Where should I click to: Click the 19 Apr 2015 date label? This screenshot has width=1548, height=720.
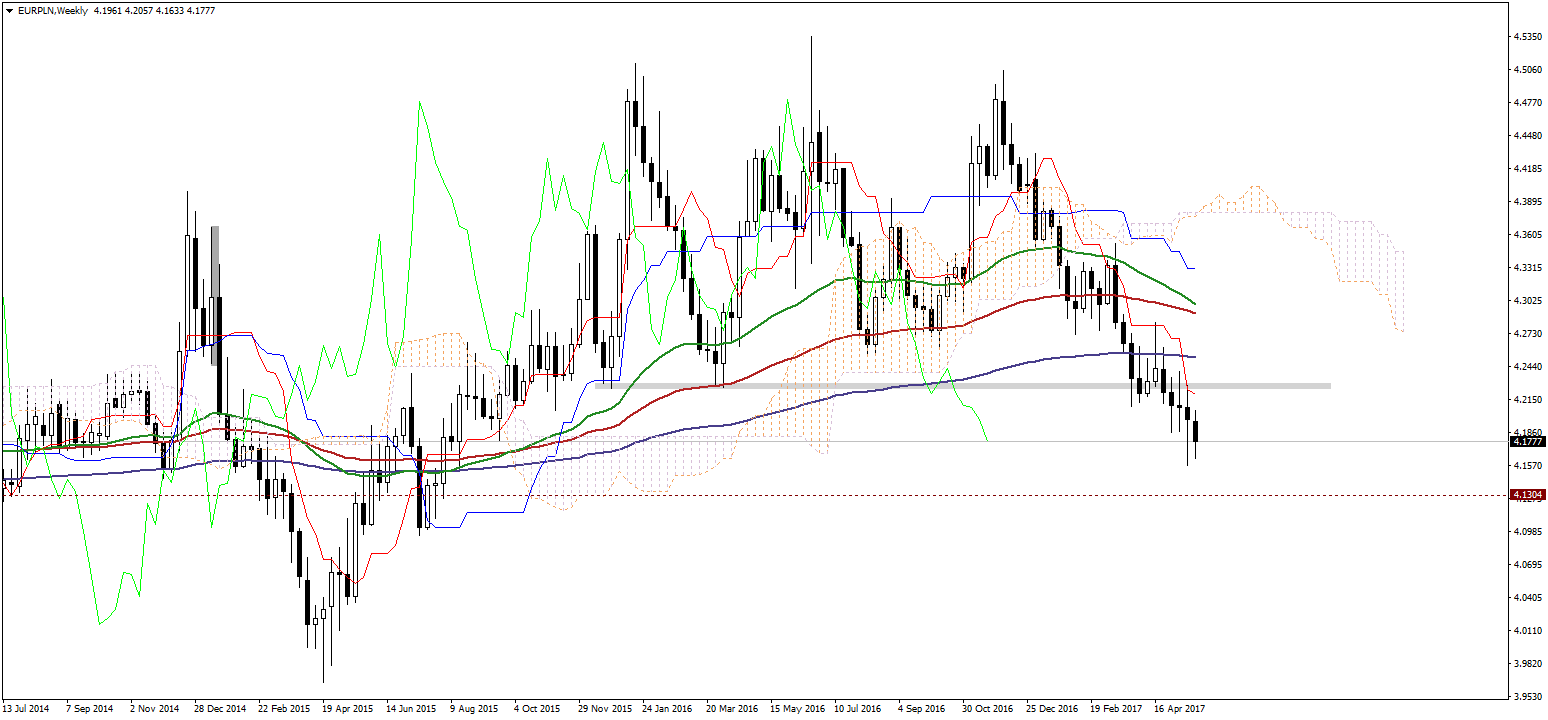(348, 708)
